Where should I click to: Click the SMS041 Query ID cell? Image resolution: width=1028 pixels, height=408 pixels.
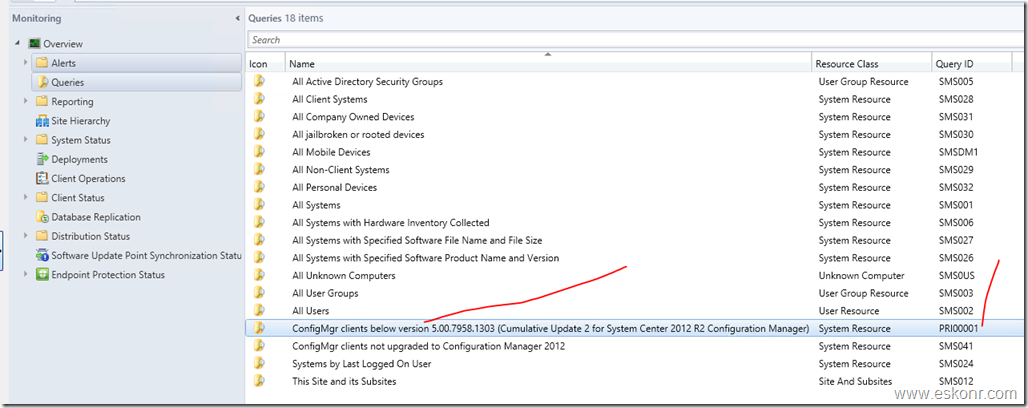pyautogui.click(x=956, y=346)
